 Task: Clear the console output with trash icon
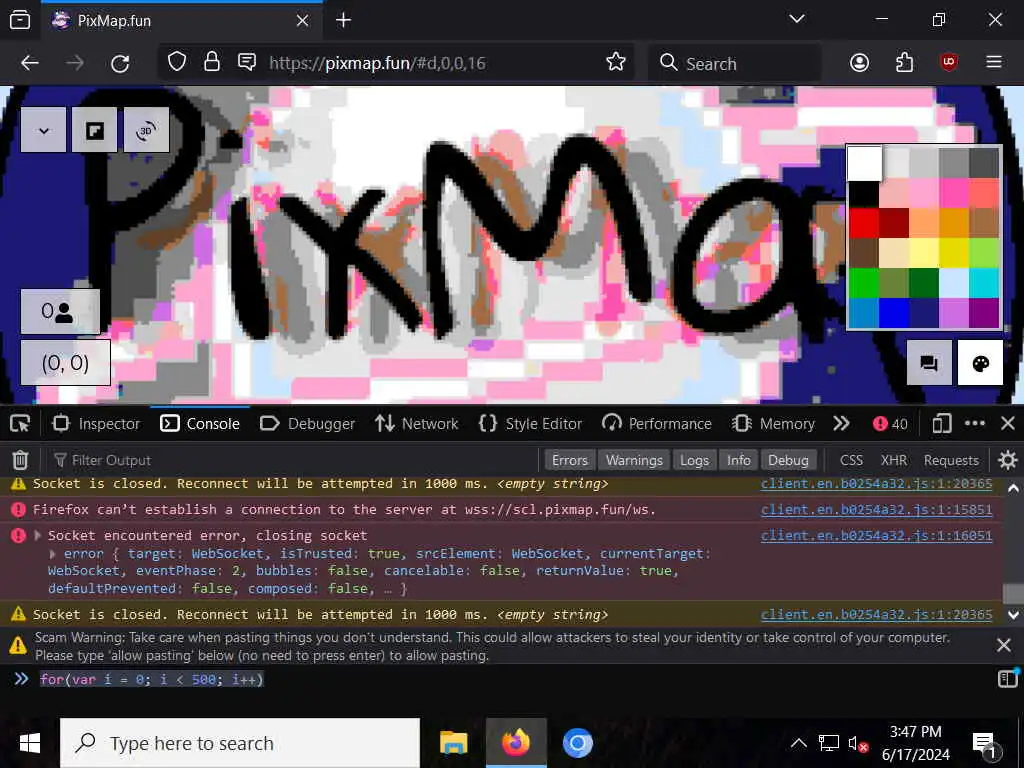20,460
